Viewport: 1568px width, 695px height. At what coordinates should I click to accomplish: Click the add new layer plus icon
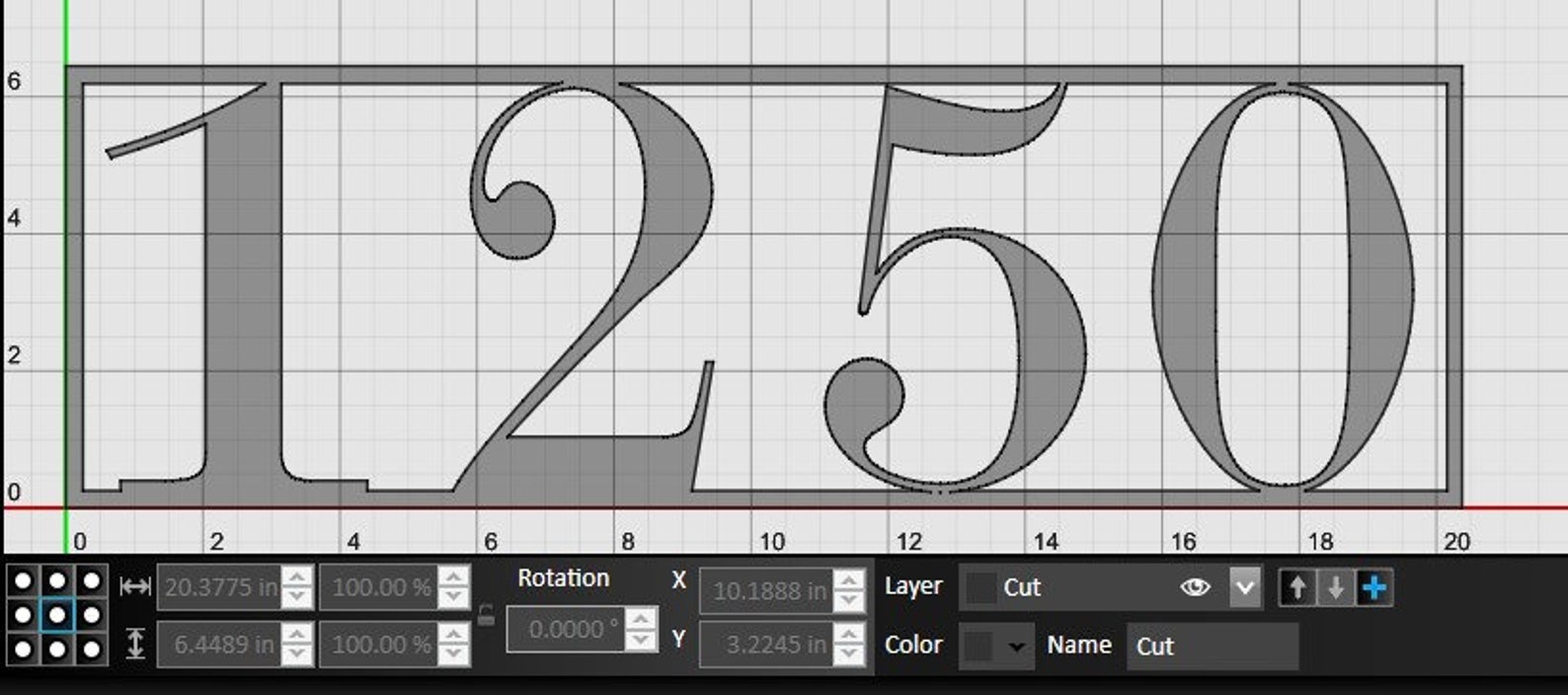1373,588
